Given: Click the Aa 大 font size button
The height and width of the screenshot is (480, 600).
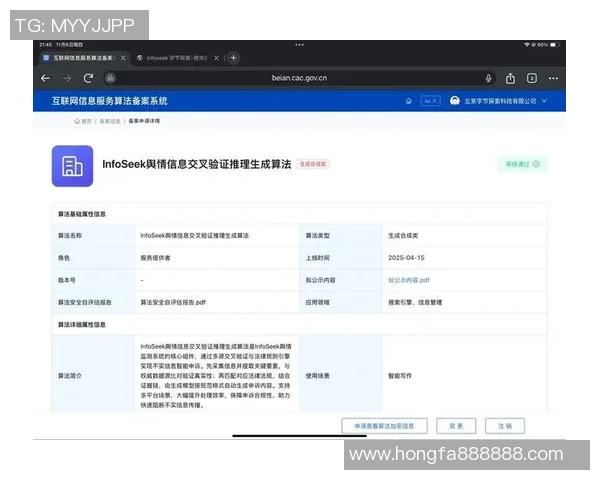Looking at the screenshot, I should click(x=430, y=101).
